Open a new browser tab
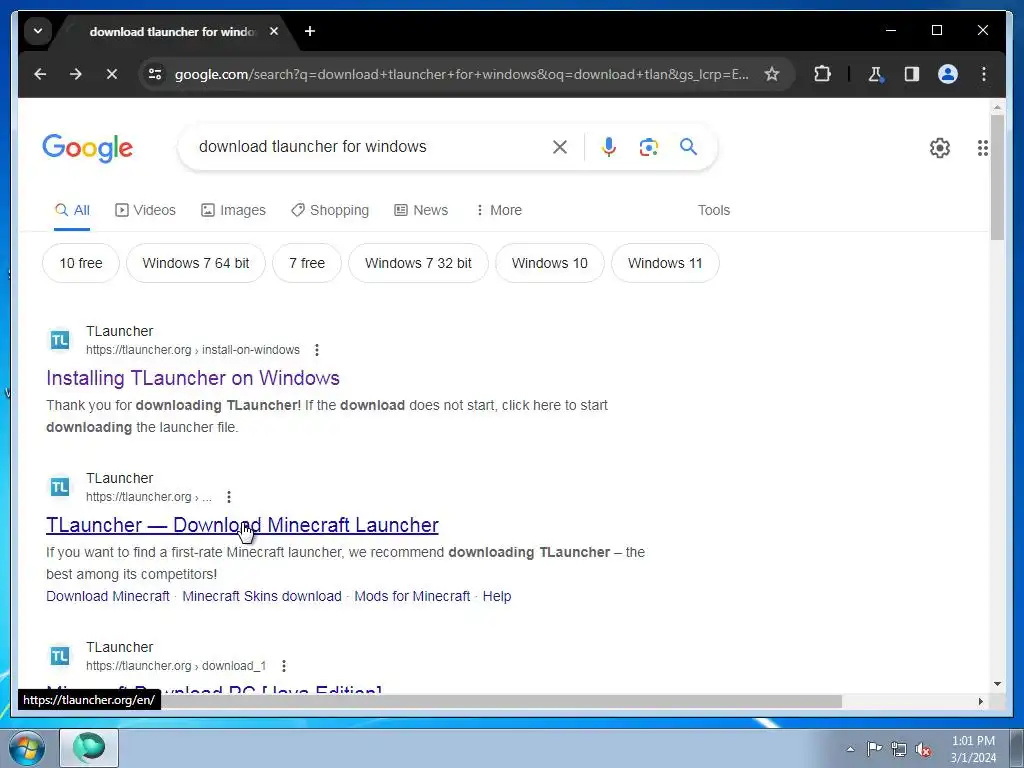 (x=310, y=31)
